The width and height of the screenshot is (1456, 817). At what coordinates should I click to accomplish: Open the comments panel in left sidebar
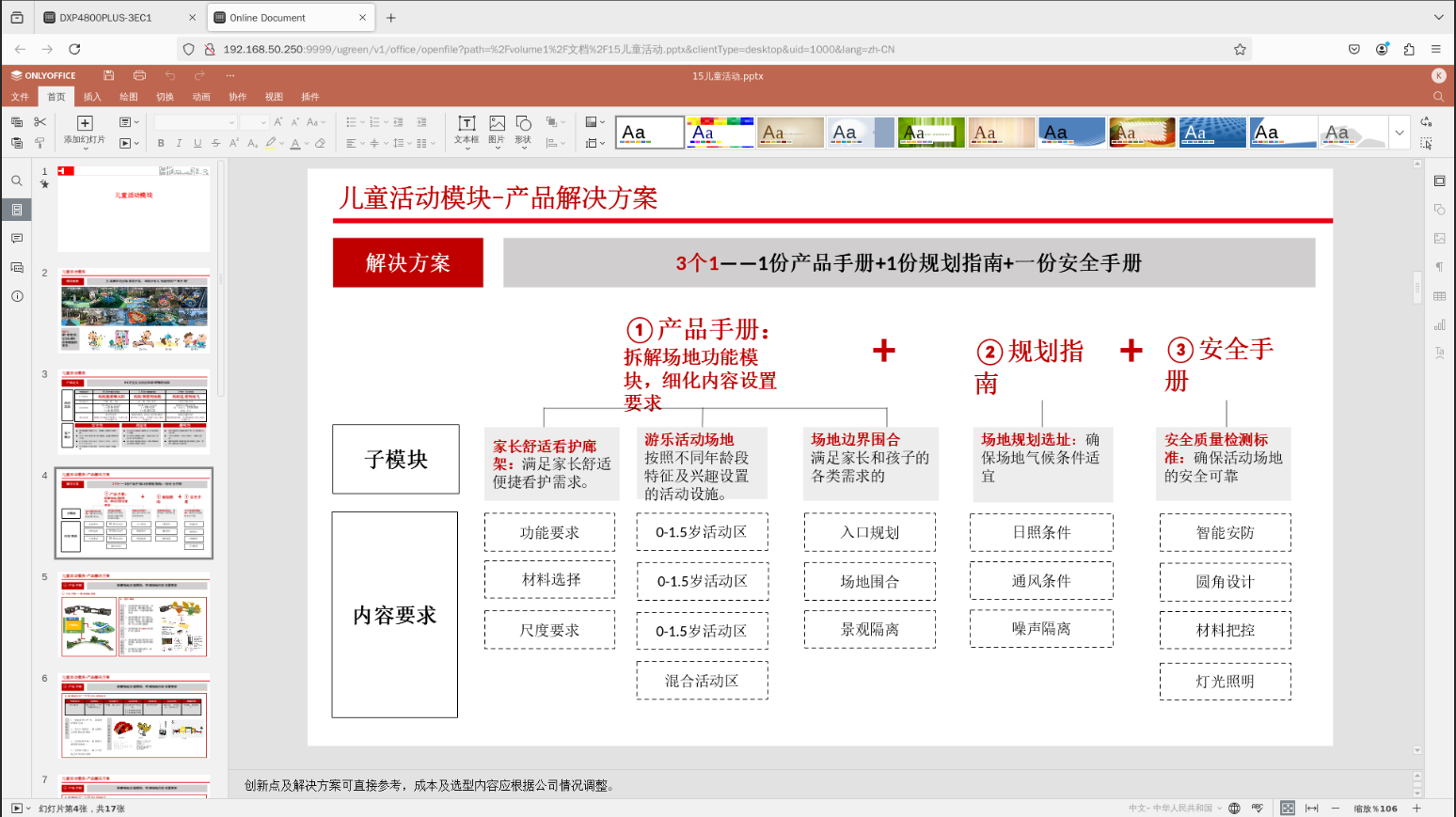click(17, 239)
